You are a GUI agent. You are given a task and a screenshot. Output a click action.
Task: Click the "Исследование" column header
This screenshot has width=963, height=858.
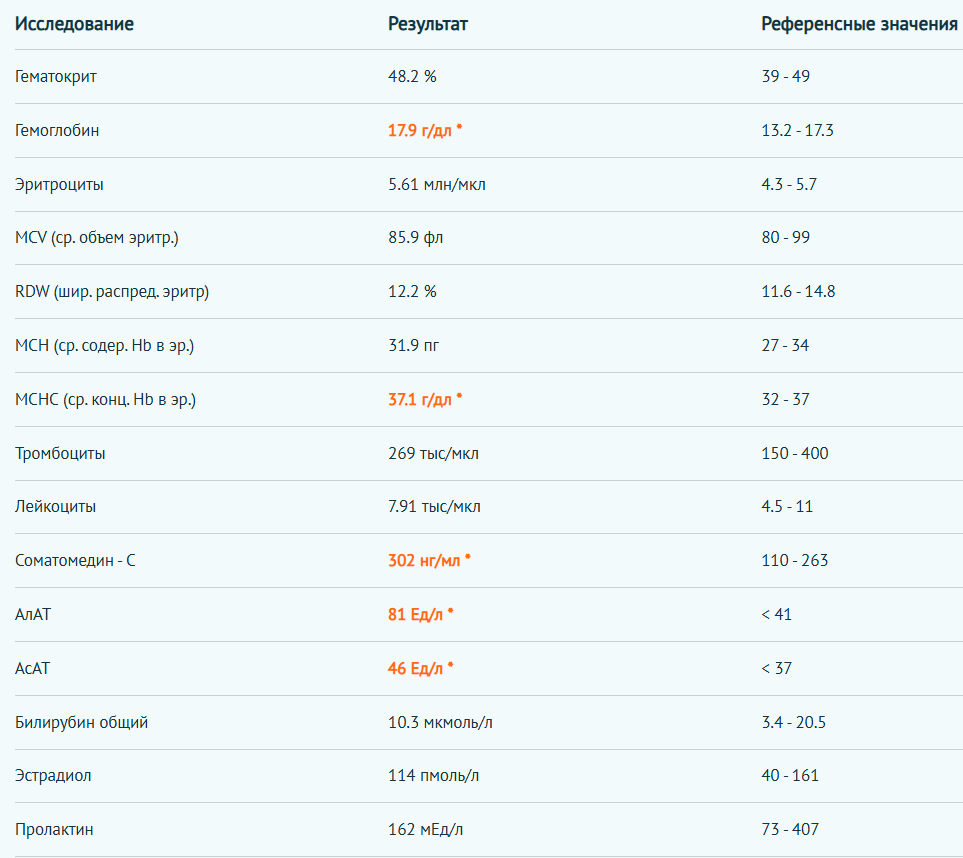pos(74,24)
